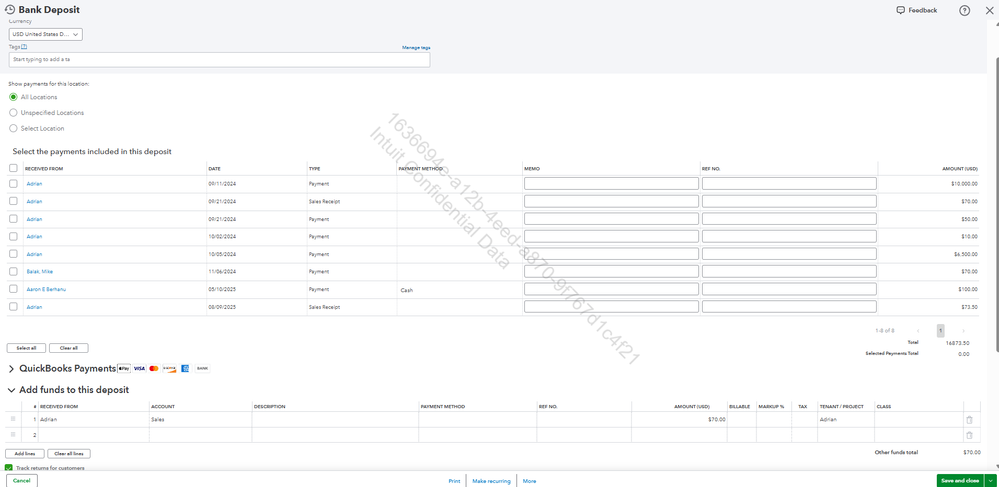999x487 pixels.
Task: Click the Apple Pay card icon
Action: click(x=124, y=368)
